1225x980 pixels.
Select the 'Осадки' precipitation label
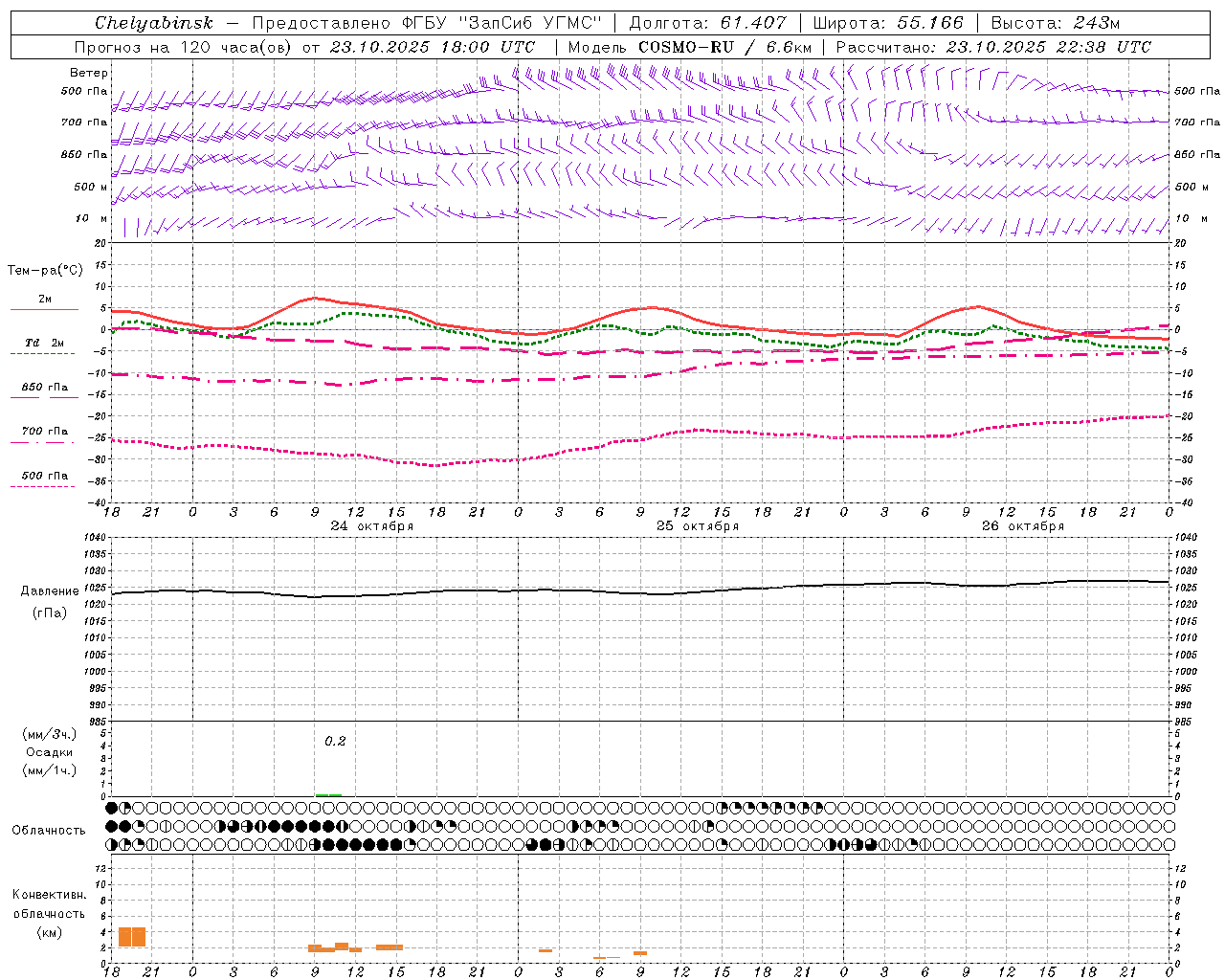49,752
